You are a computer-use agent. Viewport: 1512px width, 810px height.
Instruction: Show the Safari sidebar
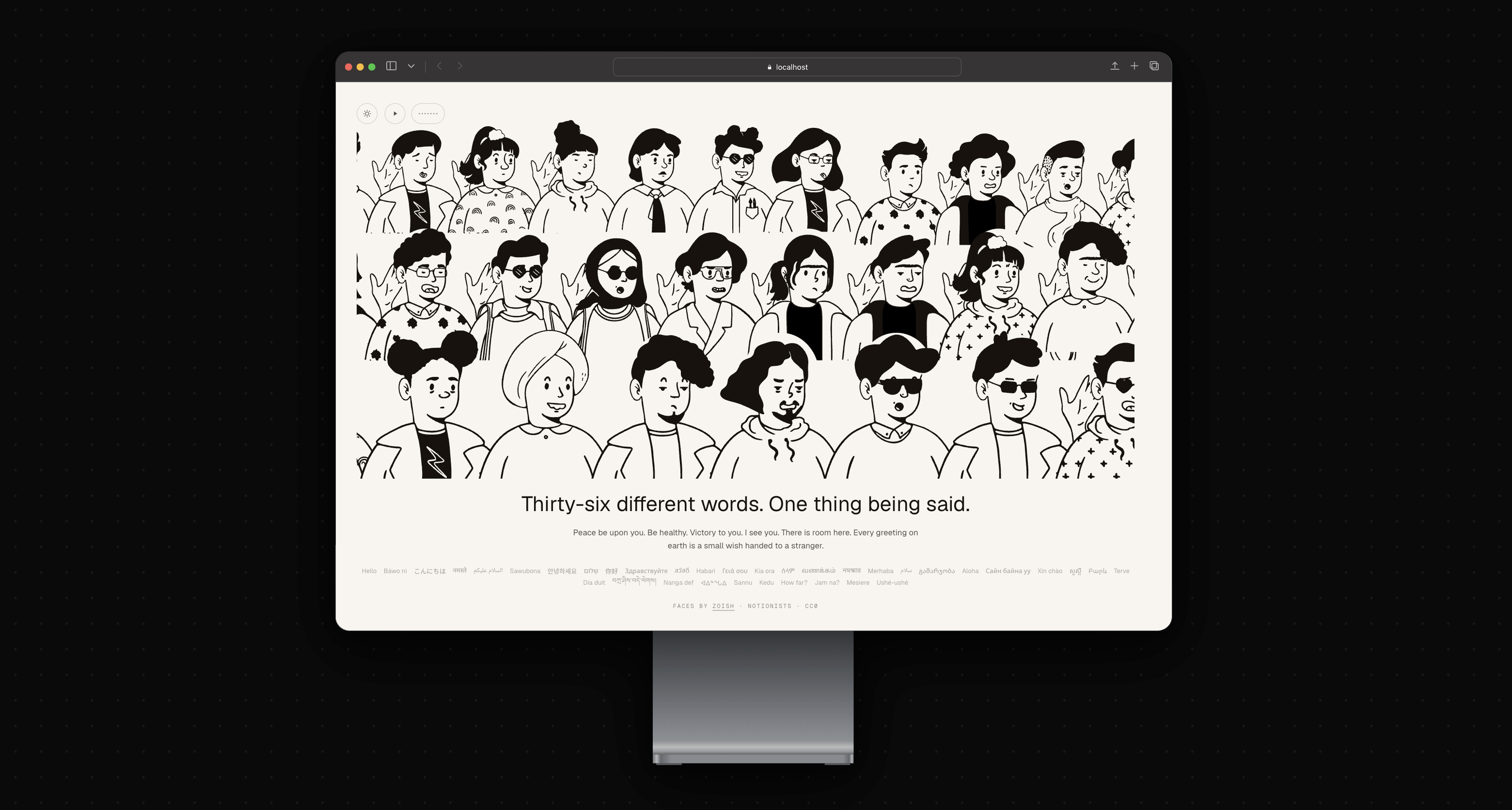pyautogui.click(x=391, y=66)
